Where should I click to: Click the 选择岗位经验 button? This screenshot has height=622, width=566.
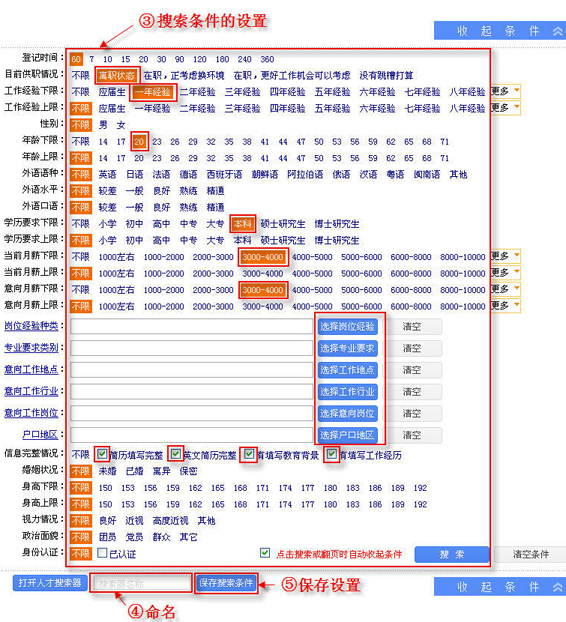pyautogui.click(x=347, y=327)
